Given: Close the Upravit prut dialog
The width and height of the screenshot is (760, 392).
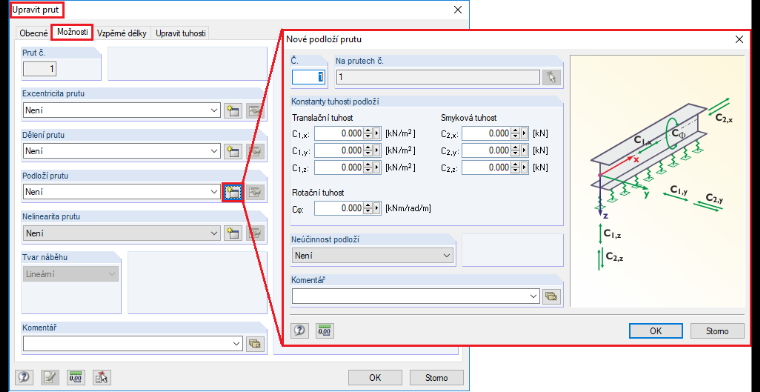Looking at the screenshot, I should [458, 10].
